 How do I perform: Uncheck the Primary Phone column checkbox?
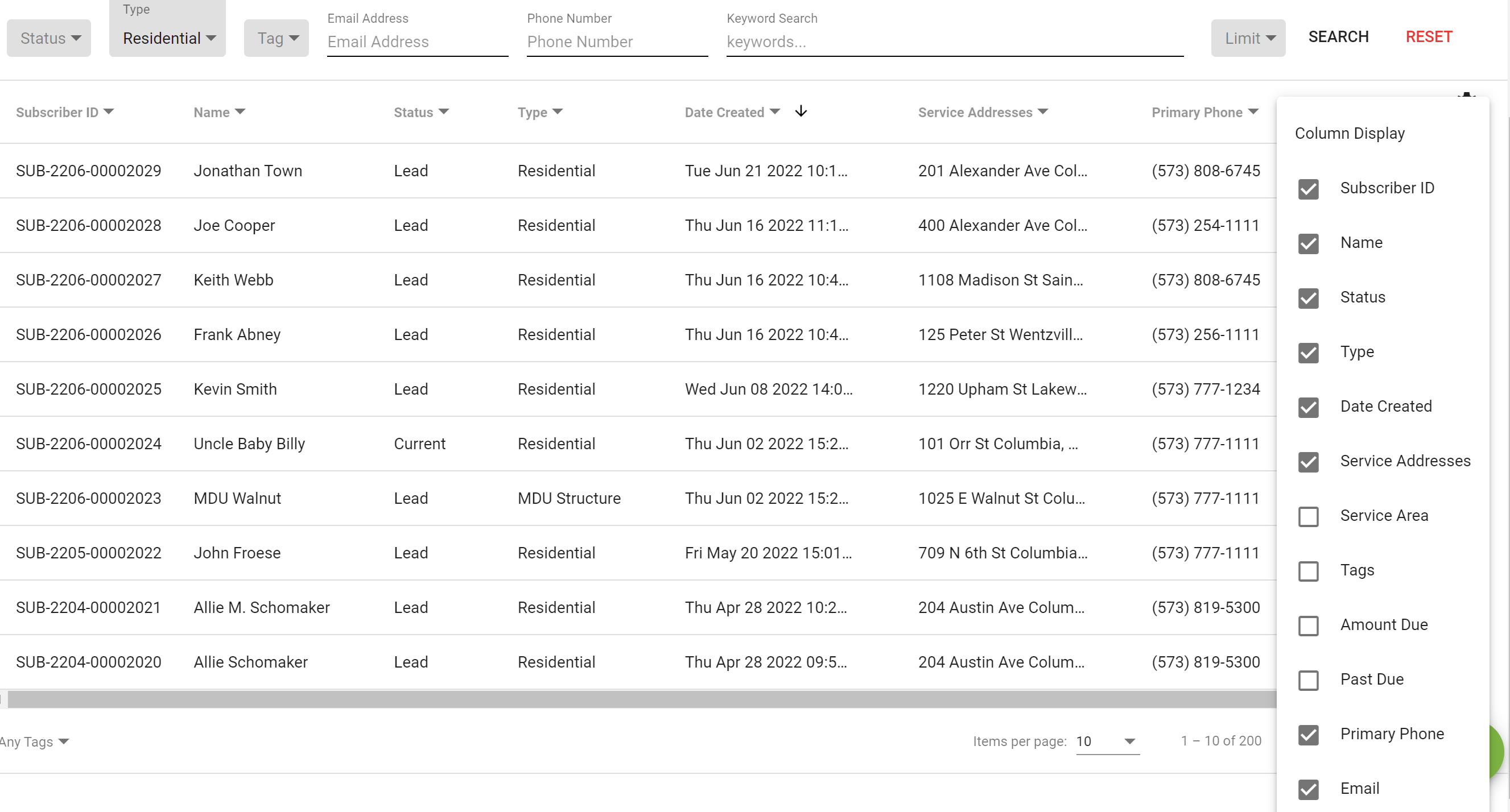(x=1309, y=735)
